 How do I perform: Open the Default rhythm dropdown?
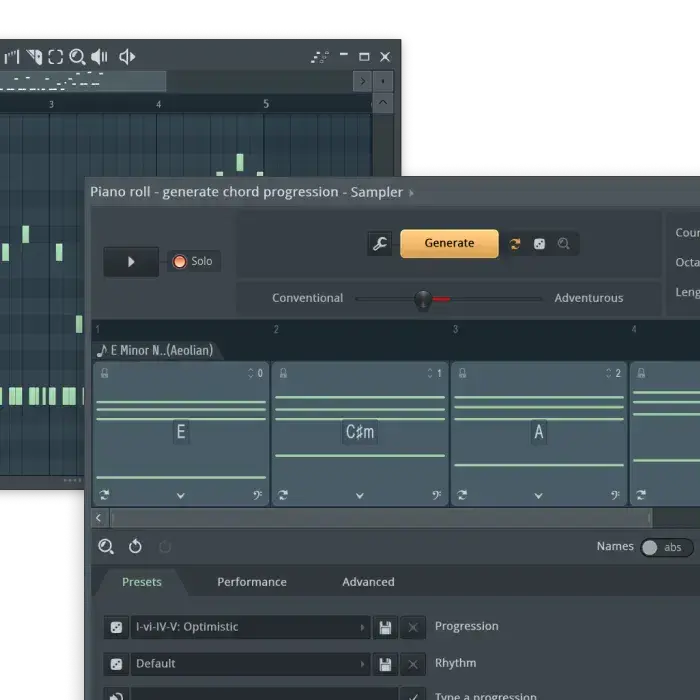point(250,664)
